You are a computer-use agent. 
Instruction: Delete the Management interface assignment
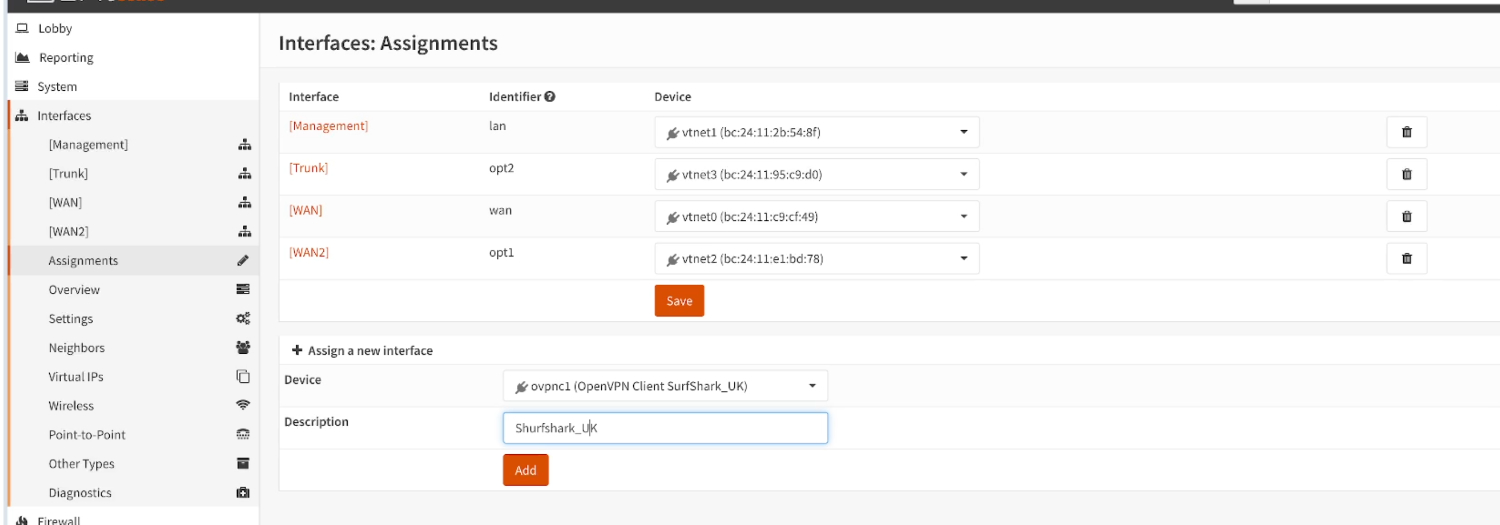[1406, 132]
